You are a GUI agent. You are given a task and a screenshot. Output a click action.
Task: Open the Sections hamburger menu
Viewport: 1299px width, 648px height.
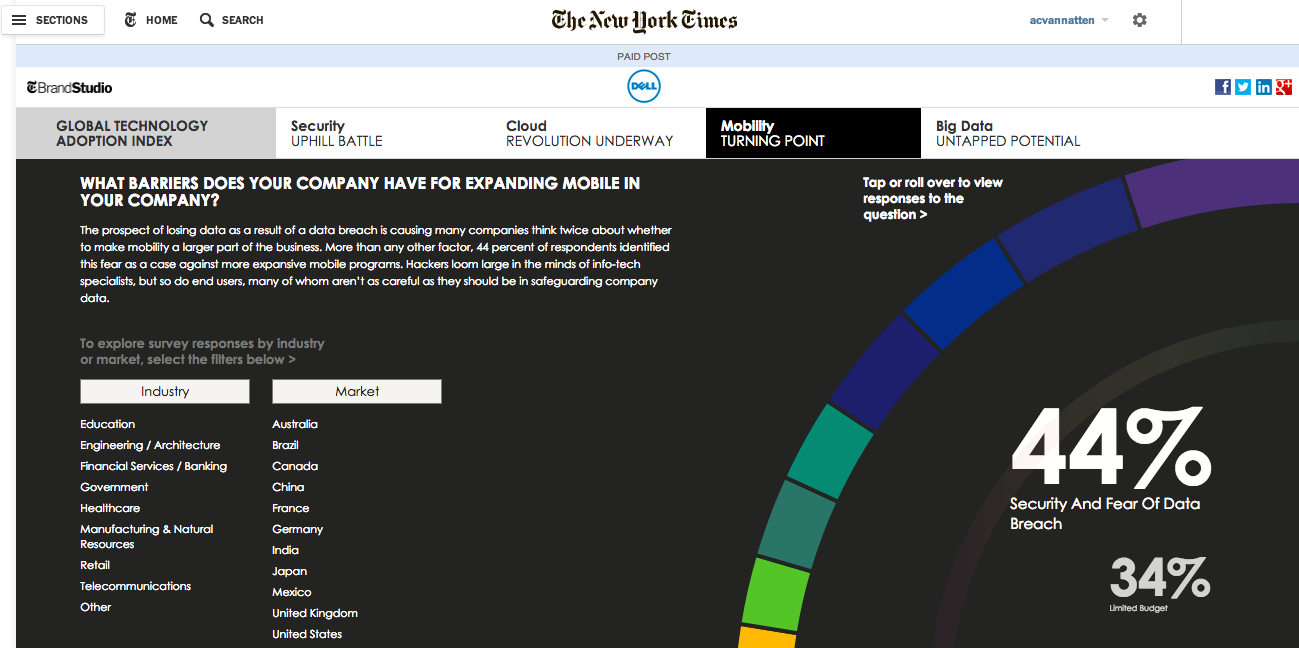click(x=51, y=20)
